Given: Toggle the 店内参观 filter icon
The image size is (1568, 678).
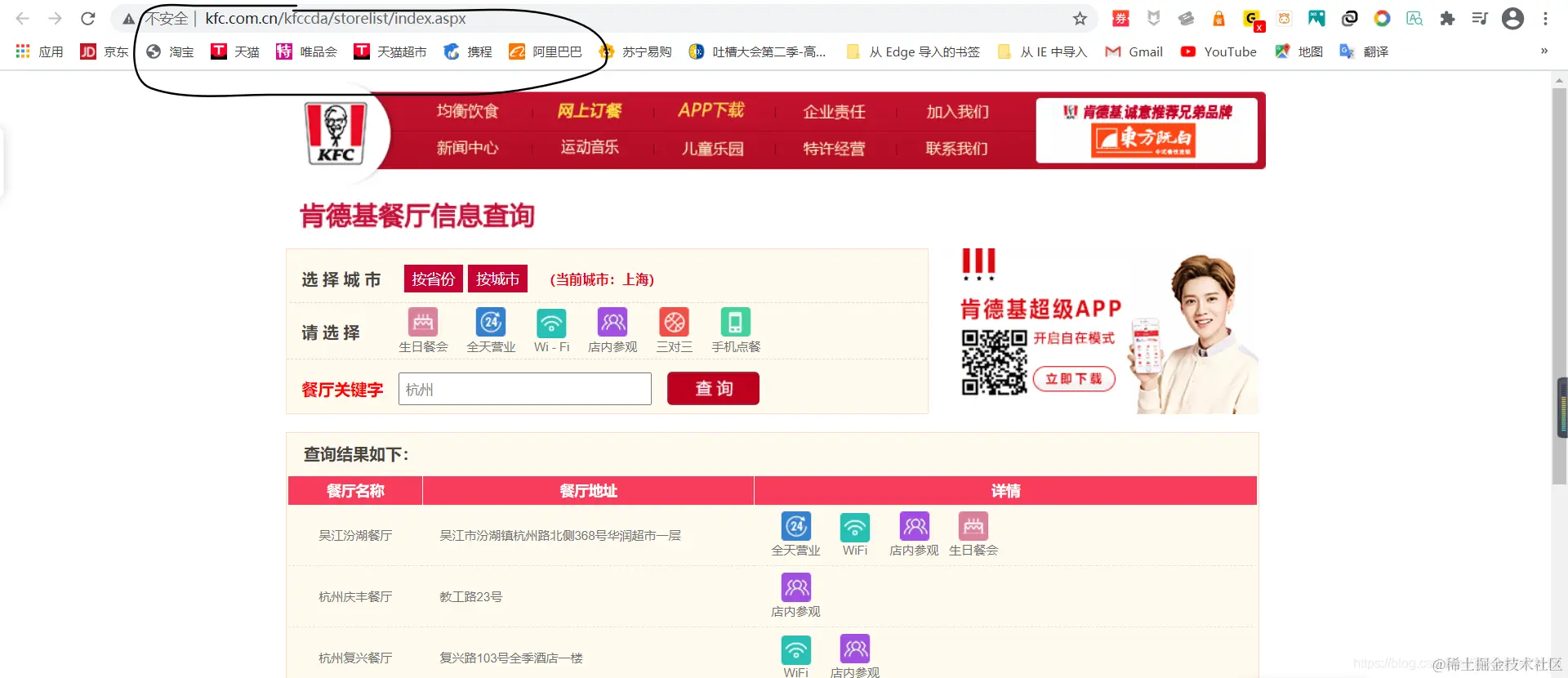Looking at the screenshot, I should click(612, 322).
